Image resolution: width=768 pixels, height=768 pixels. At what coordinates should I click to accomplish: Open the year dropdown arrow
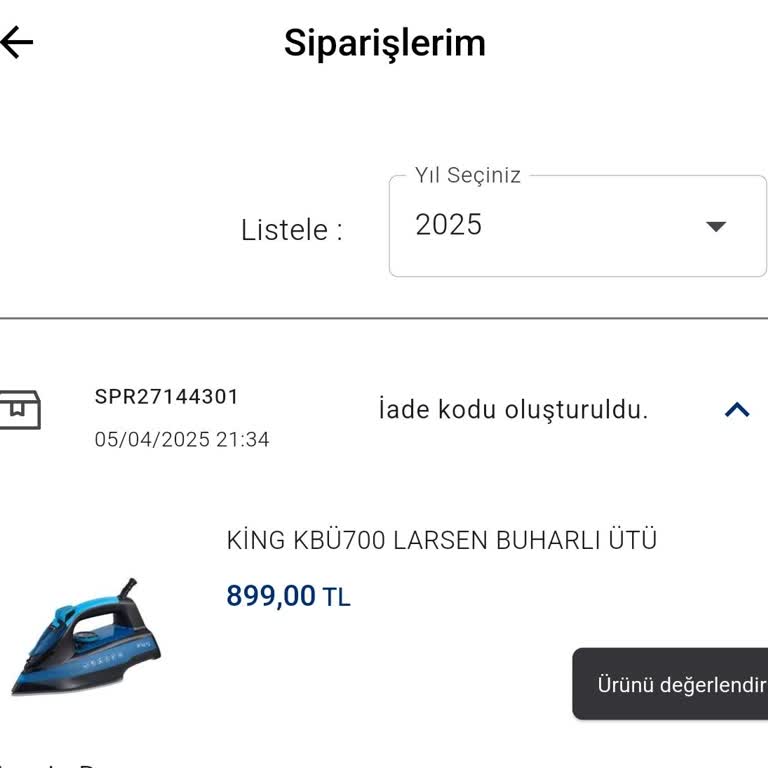[x=715, y=226]
